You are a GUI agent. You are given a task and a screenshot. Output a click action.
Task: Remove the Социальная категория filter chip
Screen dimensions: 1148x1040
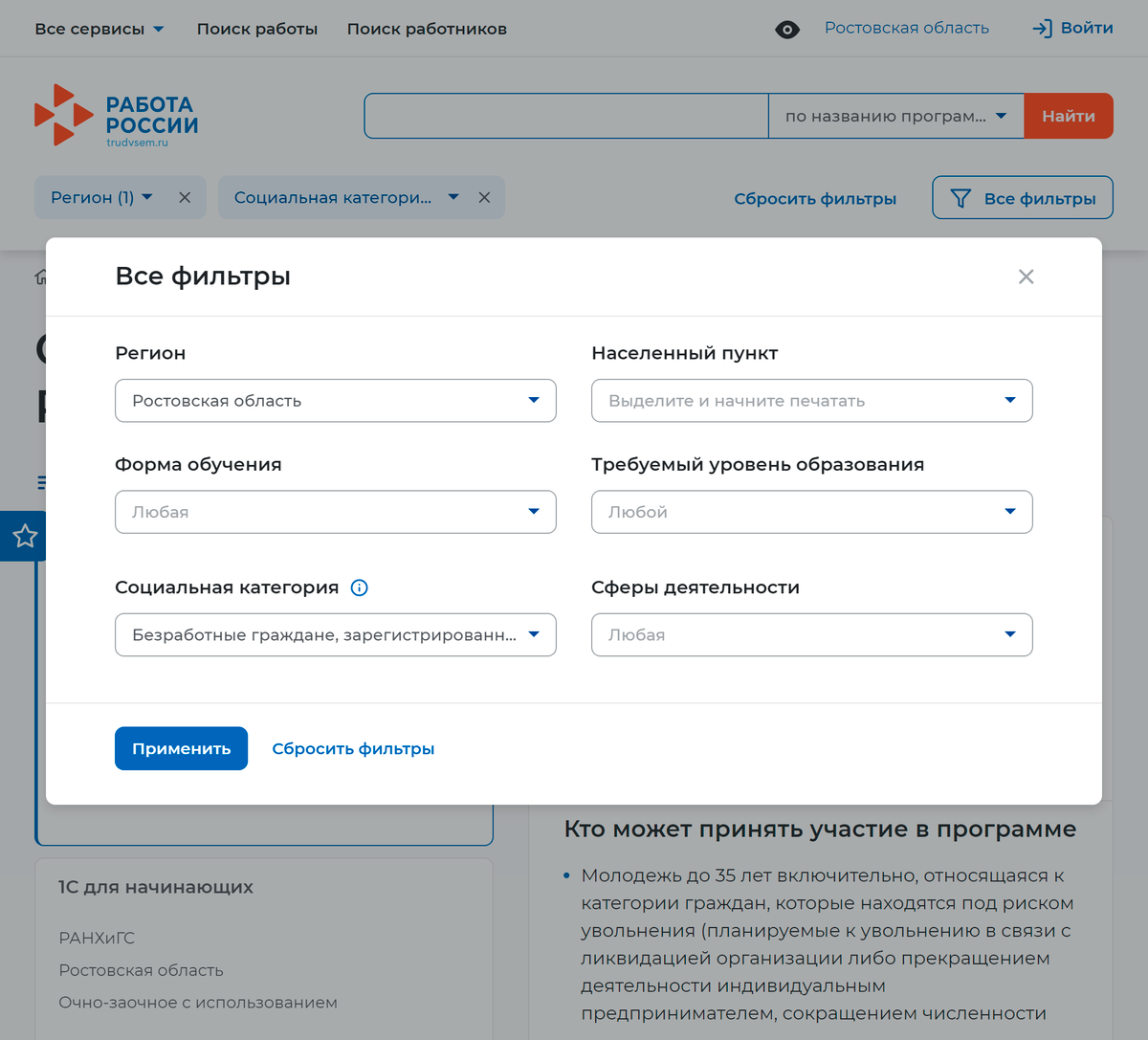484,198
